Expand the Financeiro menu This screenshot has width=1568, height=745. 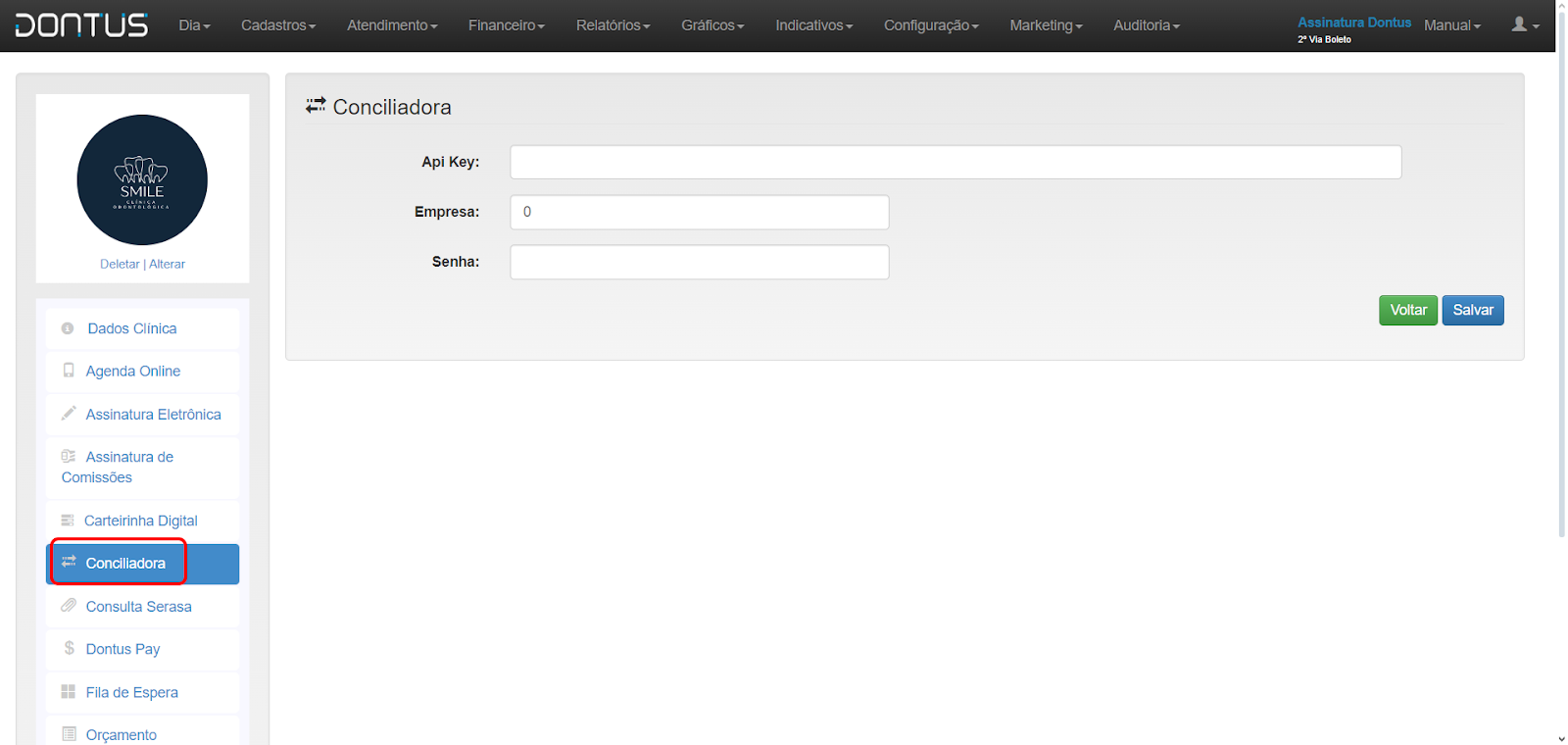tap(506, 25)
